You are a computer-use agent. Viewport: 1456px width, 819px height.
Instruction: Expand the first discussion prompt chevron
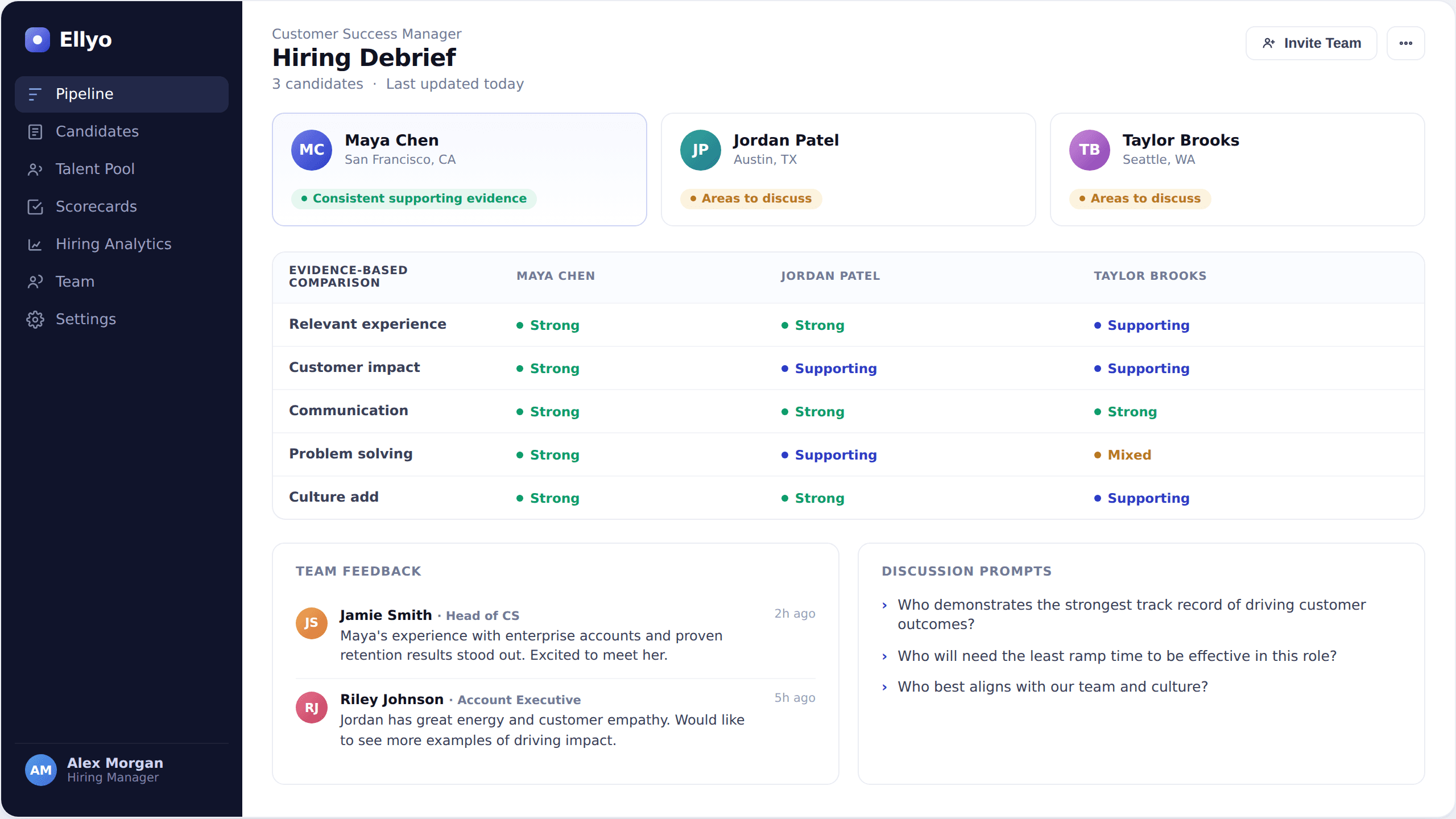(x=884, y=606)
